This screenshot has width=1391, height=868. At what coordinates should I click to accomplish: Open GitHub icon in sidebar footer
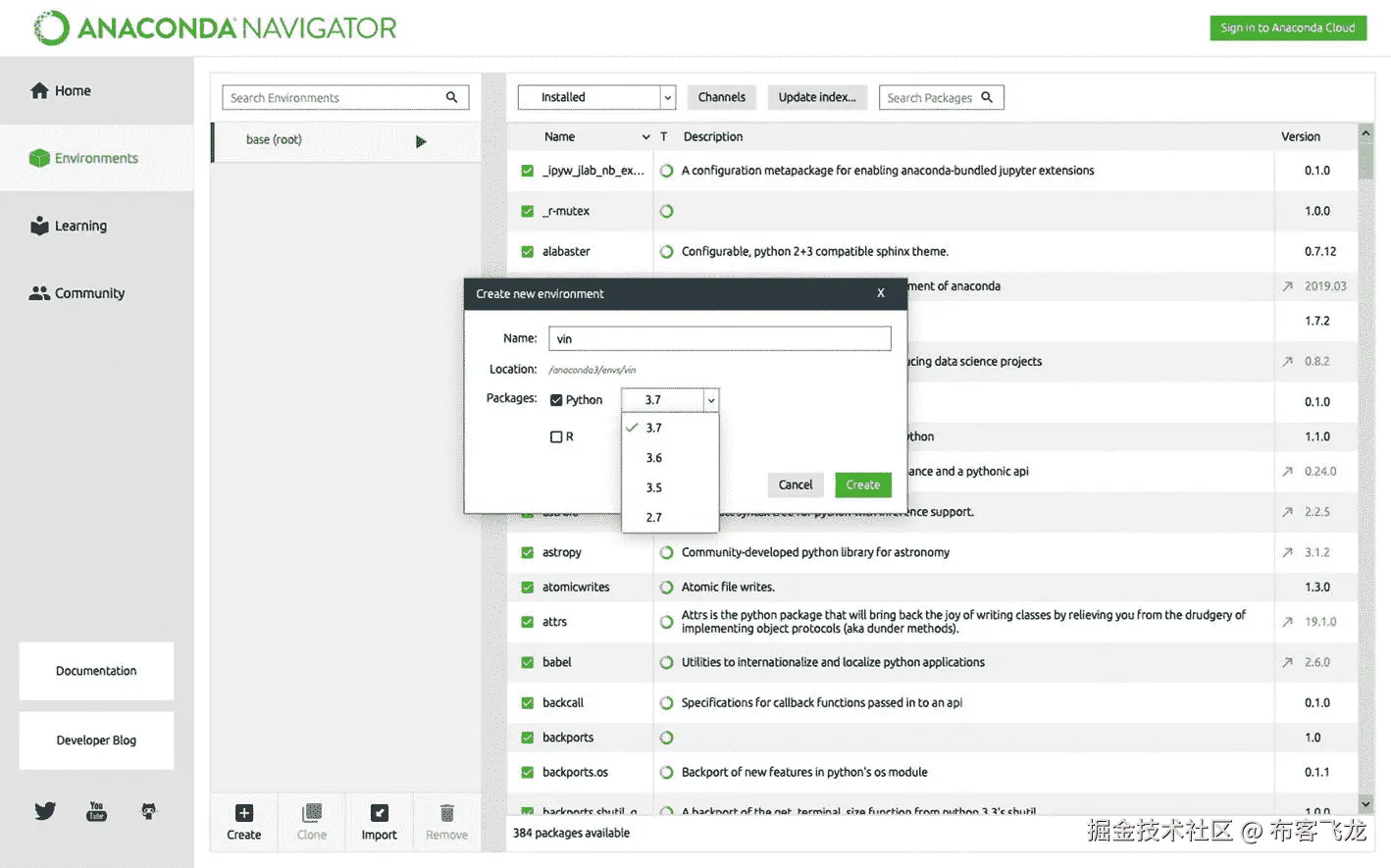[148, 811]
